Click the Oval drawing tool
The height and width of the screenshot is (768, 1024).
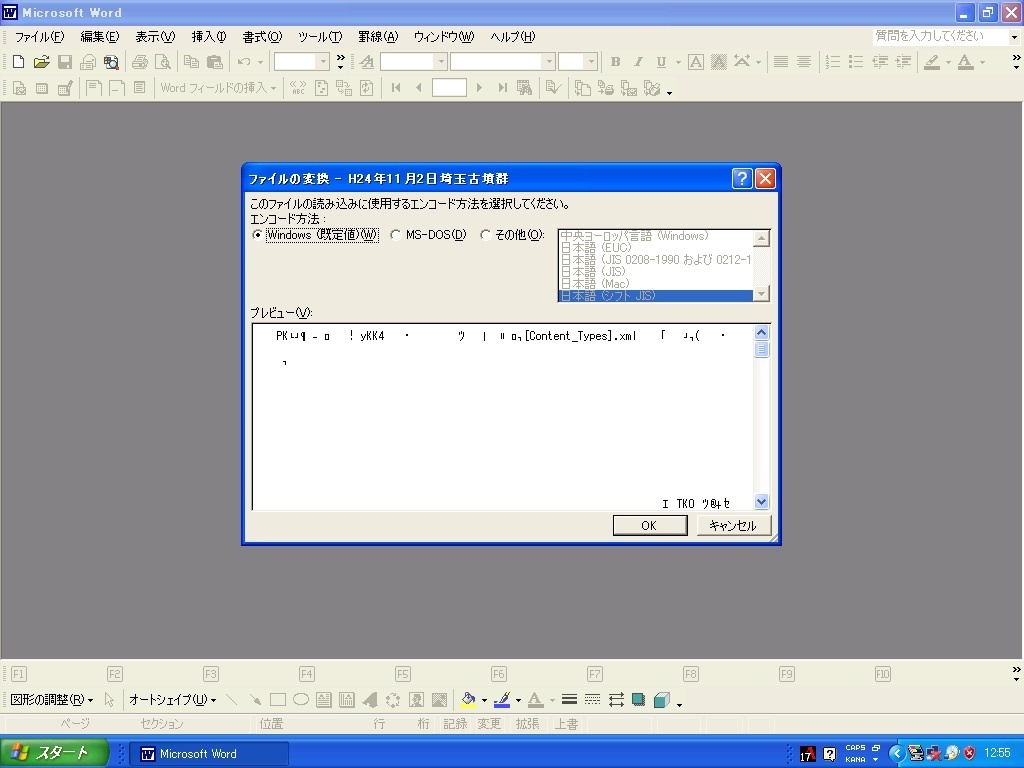point(300,700)
